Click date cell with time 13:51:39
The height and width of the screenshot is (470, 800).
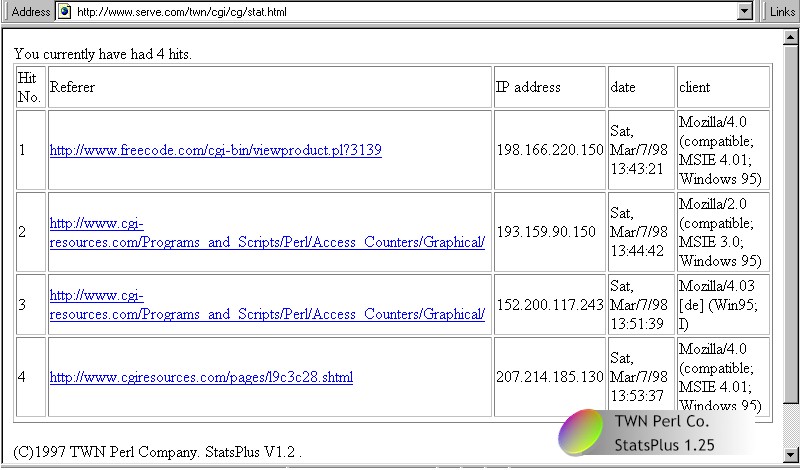tap(641, 305)
